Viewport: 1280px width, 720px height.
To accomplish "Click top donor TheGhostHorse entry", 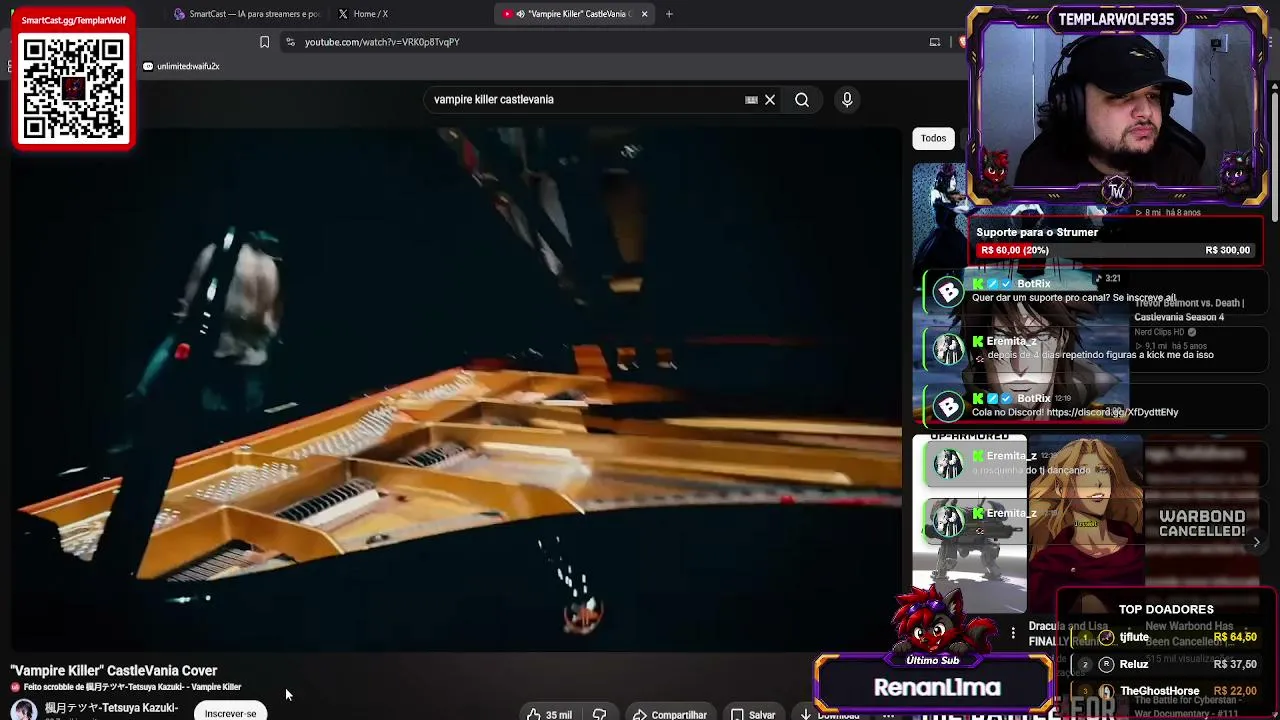I will coord(1166,691).
